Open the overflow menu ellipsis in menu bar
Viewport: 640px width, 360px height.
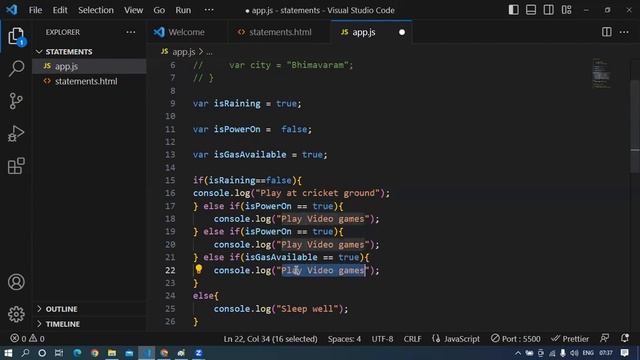(209, 10)
